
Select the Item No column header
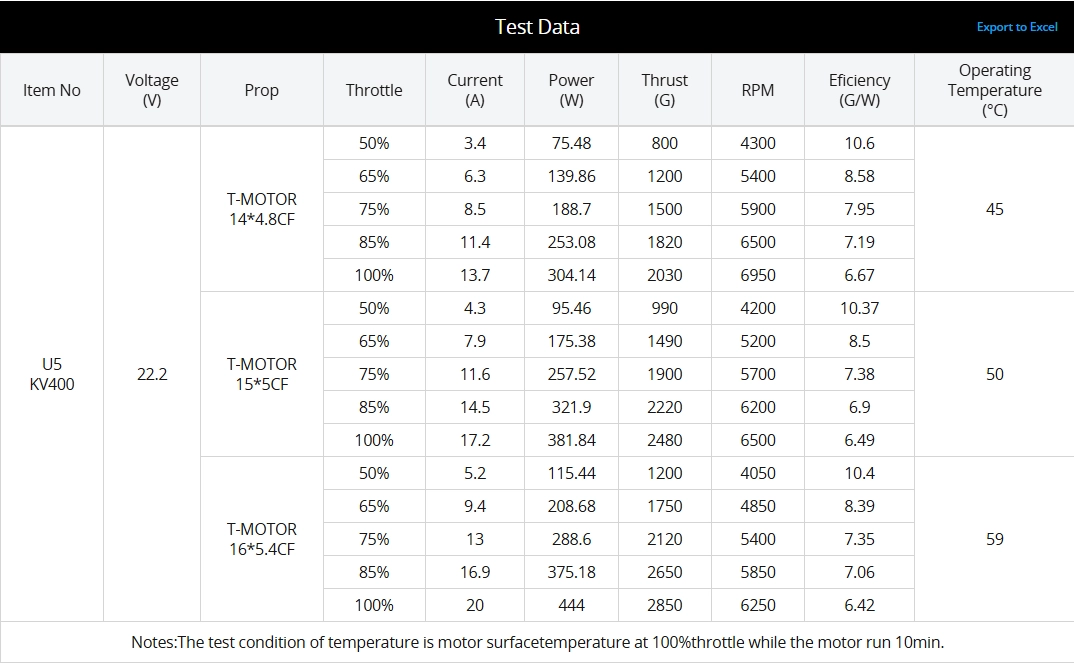[52, 90]
